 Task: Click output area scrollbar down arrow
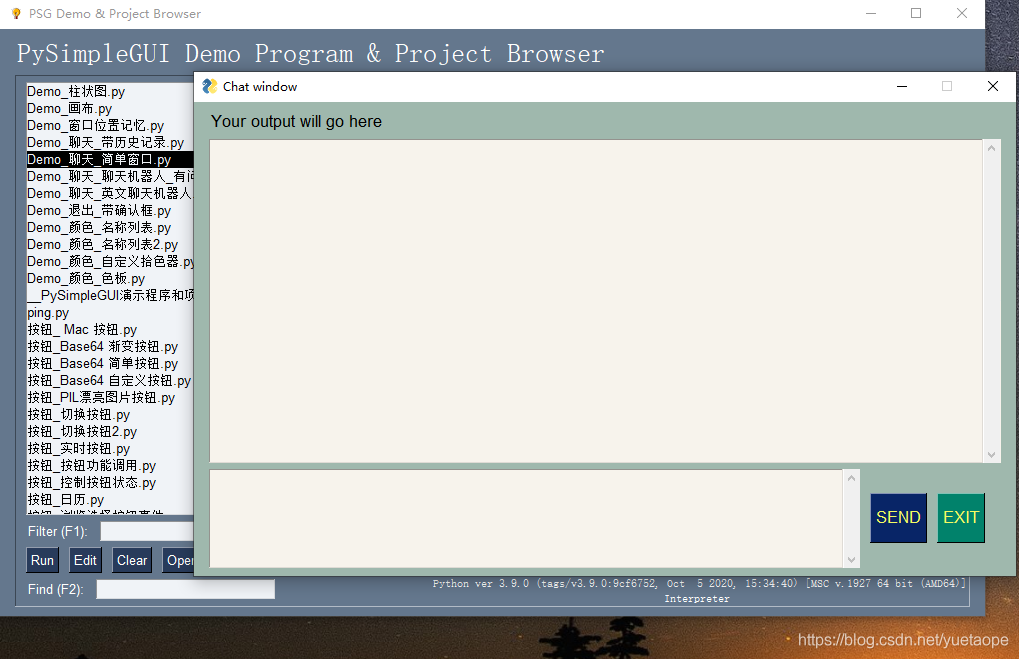click(x=991, y=455)
